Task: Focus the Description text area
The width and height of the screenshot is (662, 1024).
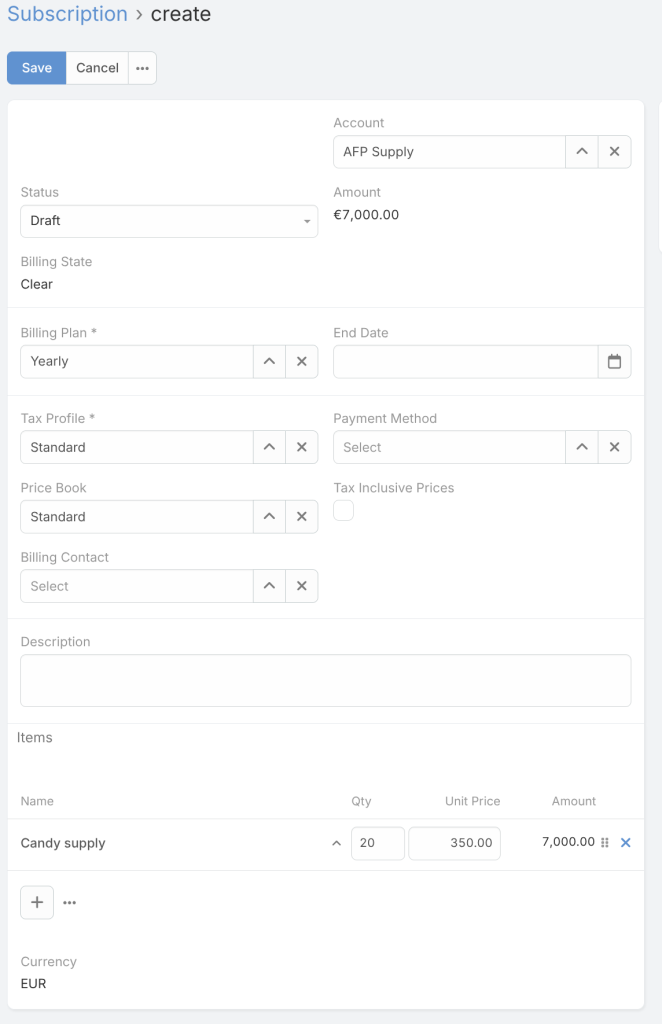Action: click(325, 680)
